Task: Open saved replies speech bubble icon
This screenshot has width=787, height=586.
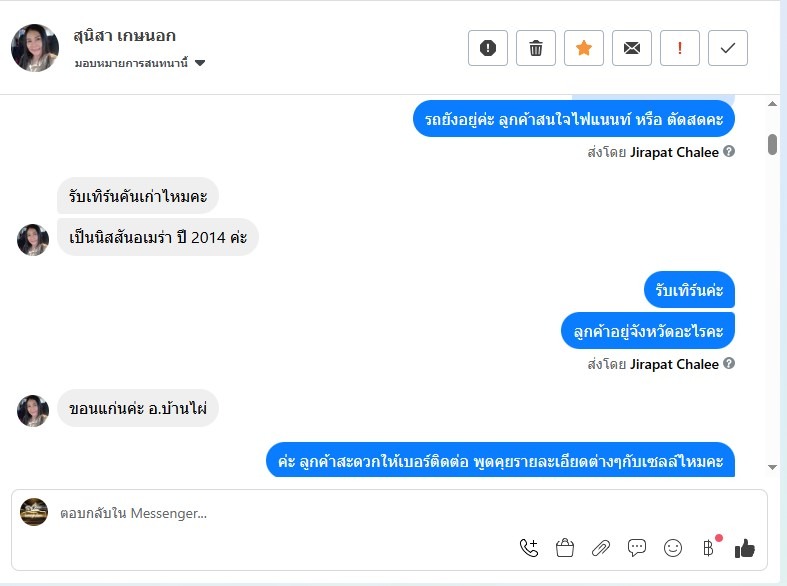Action: tap(637, 548)
